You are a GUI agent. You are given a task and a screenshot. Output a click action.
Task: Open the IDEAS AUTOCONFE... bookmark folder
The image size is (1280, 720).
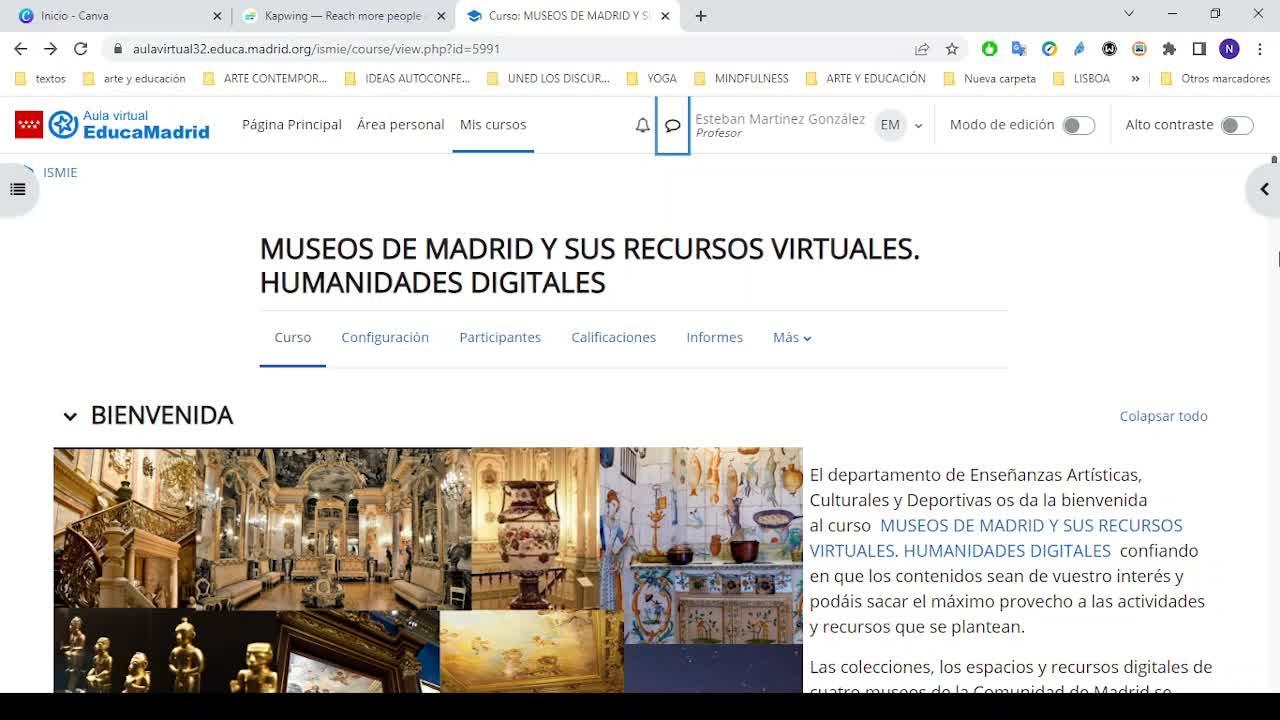[x=407, y=78]
